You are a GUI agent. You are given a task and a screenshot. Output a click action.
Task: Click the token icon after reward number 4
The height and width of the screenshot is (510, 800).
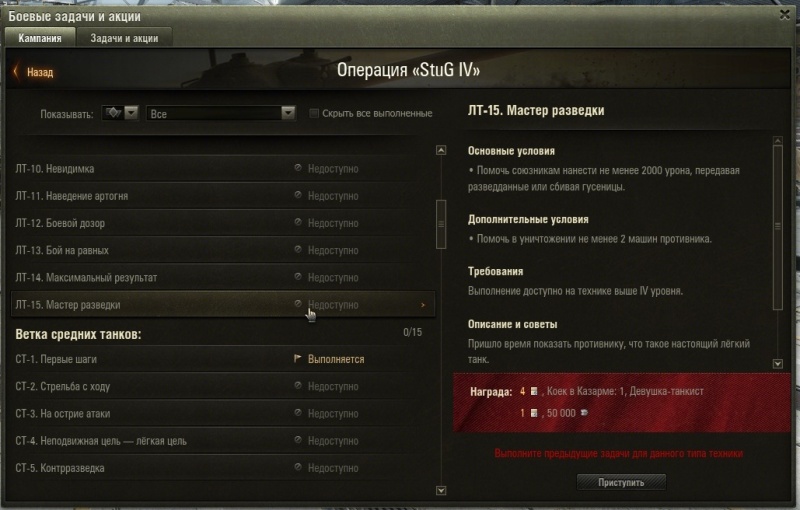pos(534,391)
